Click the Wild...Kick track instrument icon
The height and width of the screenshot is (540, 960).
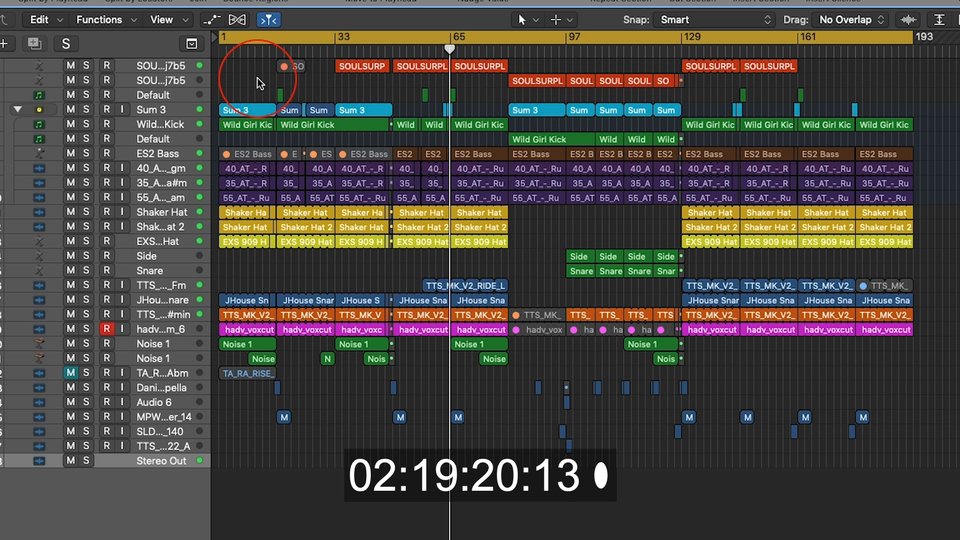click(39, 124)
